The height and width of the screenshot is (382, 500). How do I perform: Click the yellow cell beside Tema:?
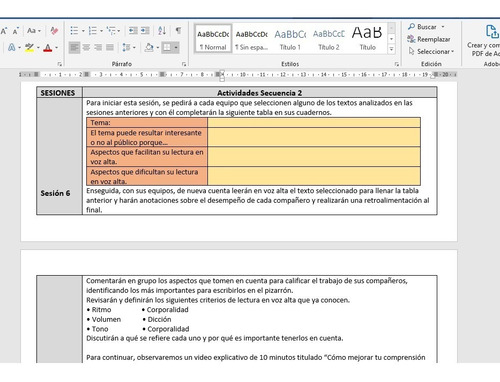tap(314, 122)
